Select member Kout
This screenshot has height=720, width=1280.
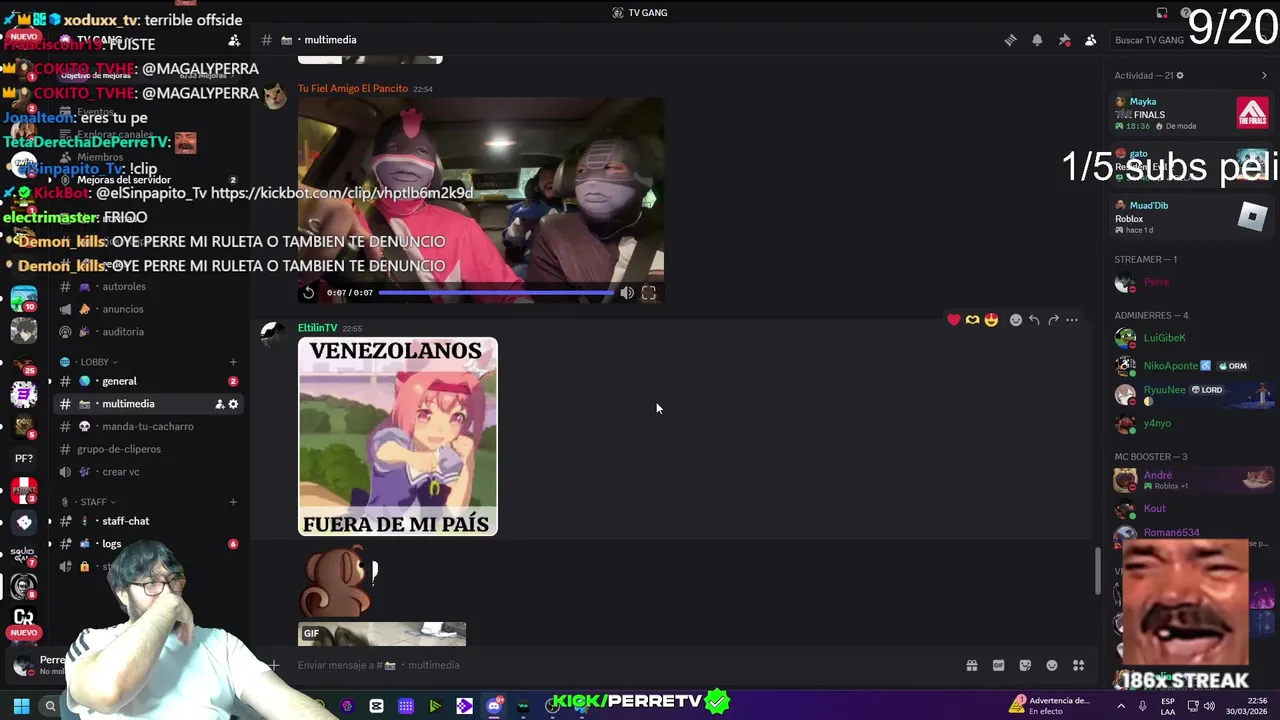click(x=1191, y=508)
